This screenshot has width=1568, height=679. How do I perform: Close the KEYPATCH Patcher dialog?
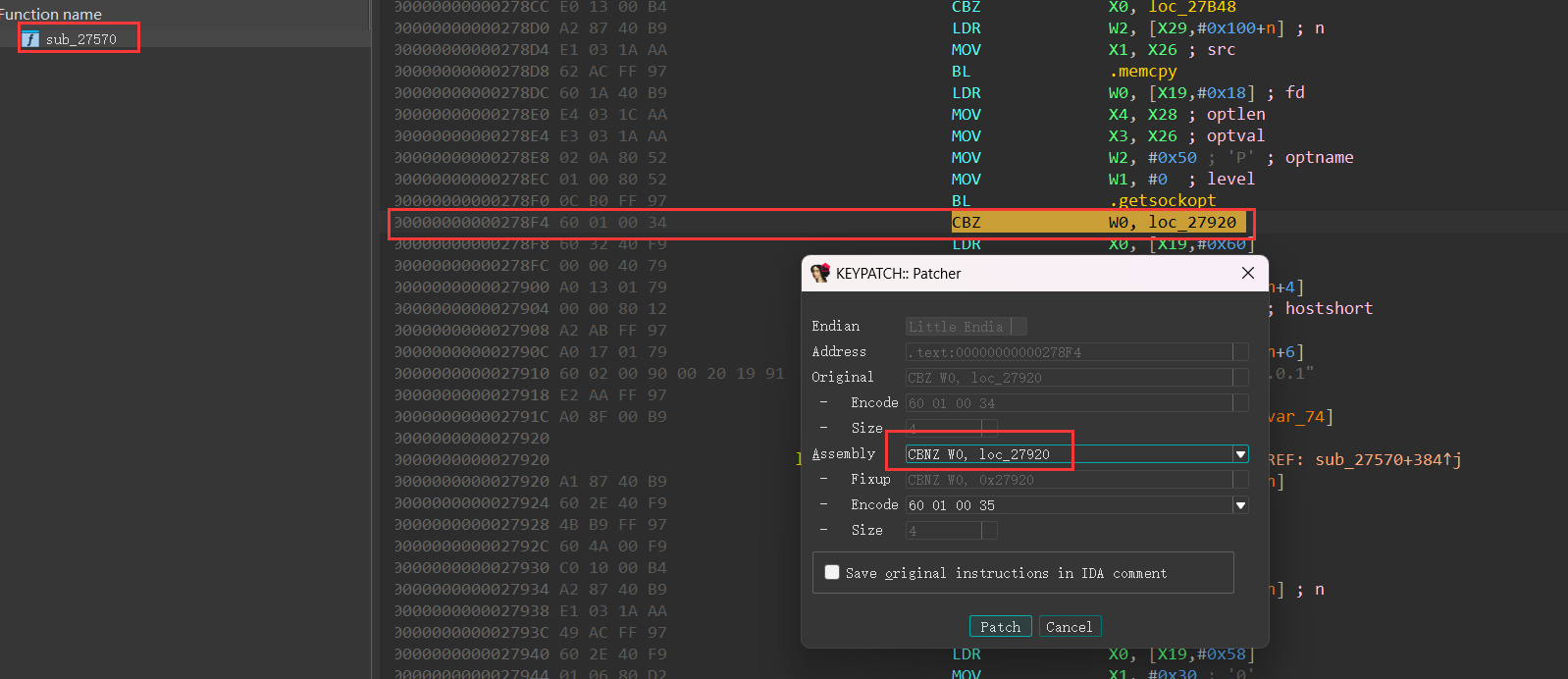click(x=1247, y=273)
